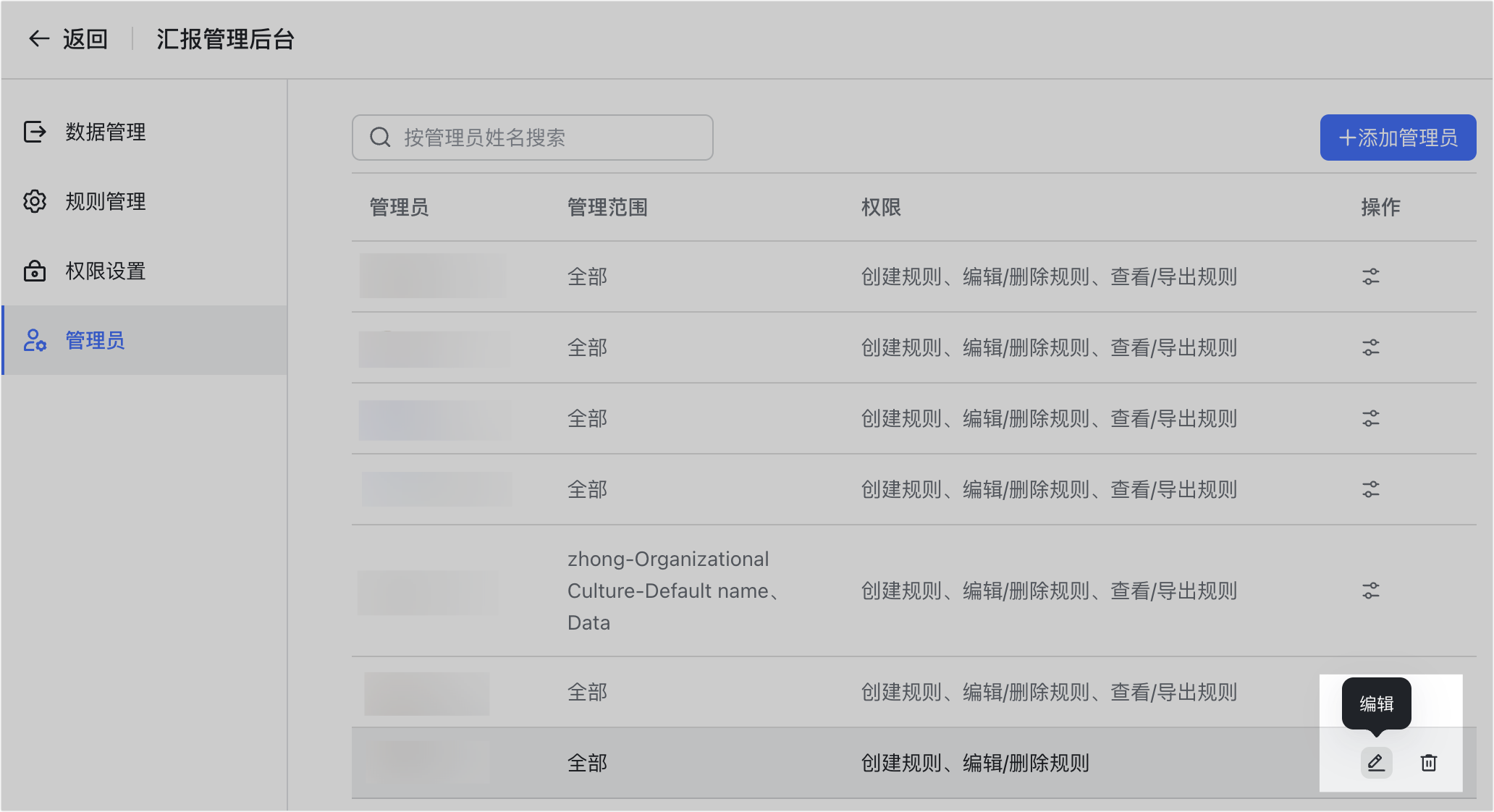The width and height of the screenshot is (1494, 812).
Task: Click the pencil edit icon in last row
Action: click(1376, 763)
